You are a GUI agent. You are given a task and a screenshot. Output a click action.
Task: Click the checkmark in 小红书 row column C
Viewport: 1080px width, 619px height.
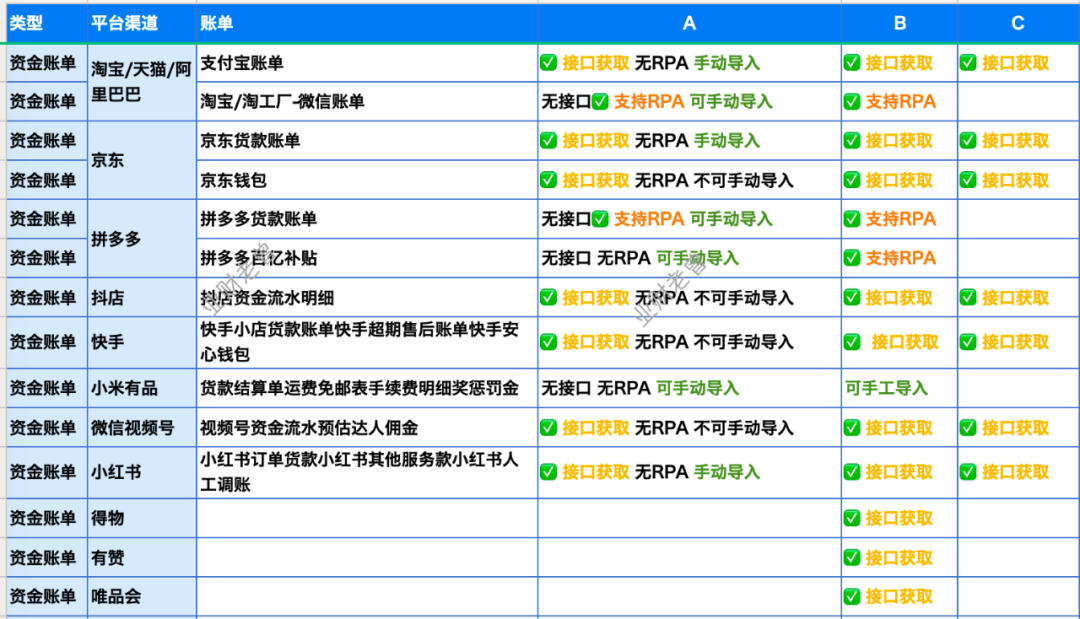pyautogui.click(x=968, y=472)
